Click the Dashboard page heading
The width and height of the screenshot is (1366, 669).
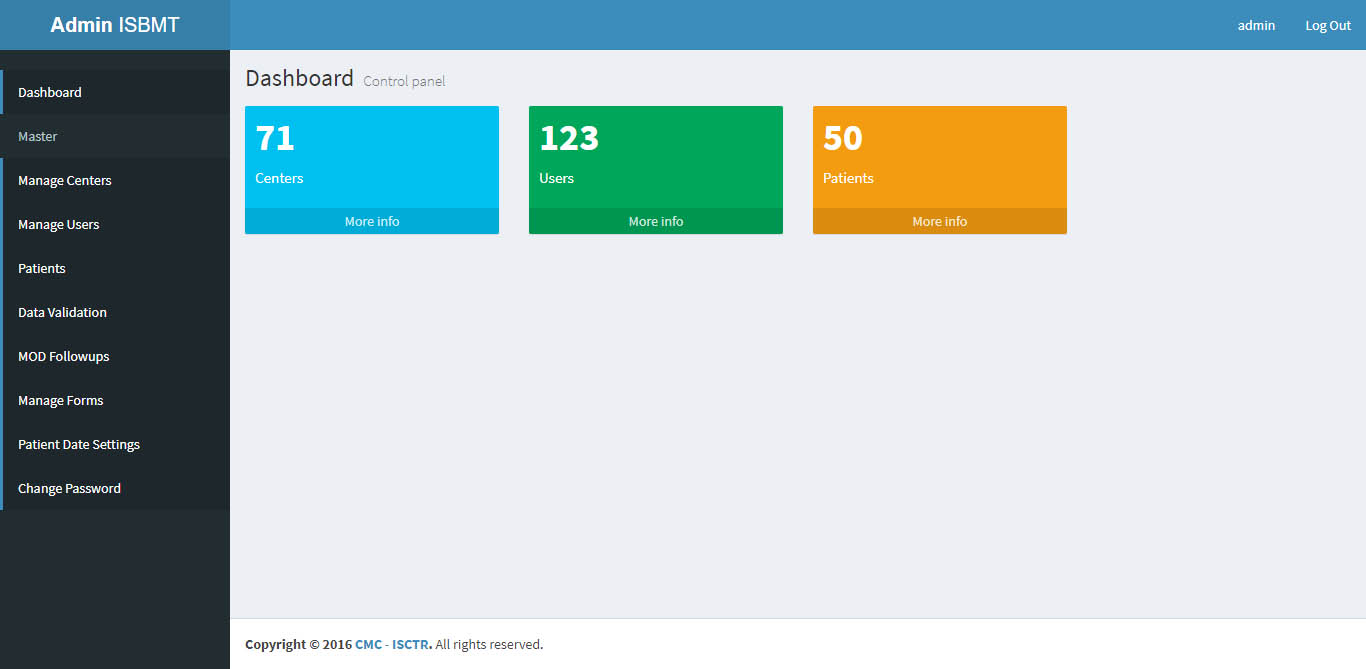click(x=299, y=78)
